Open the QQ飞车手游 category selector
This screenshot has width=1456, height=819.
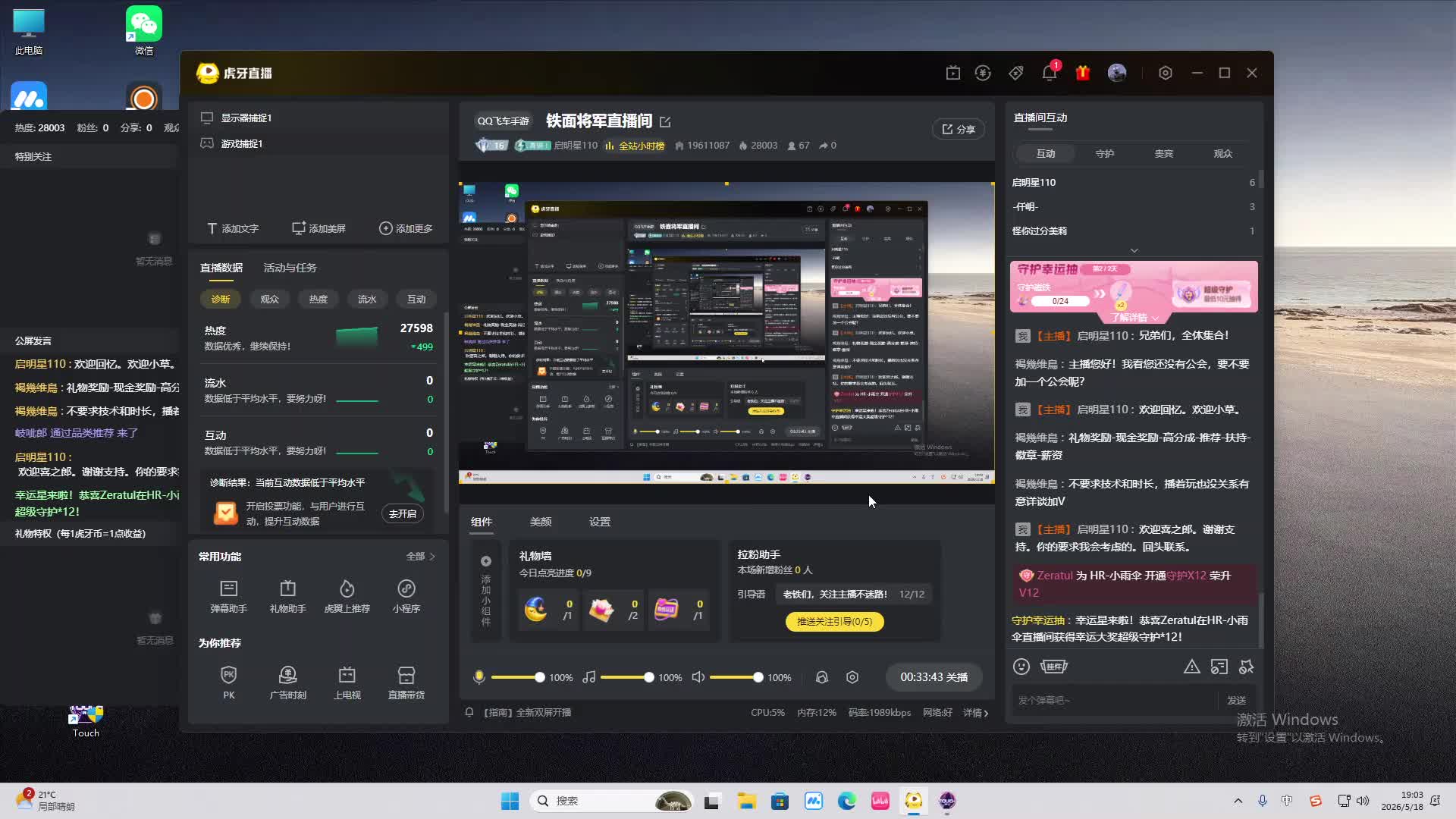pos(503,121)
